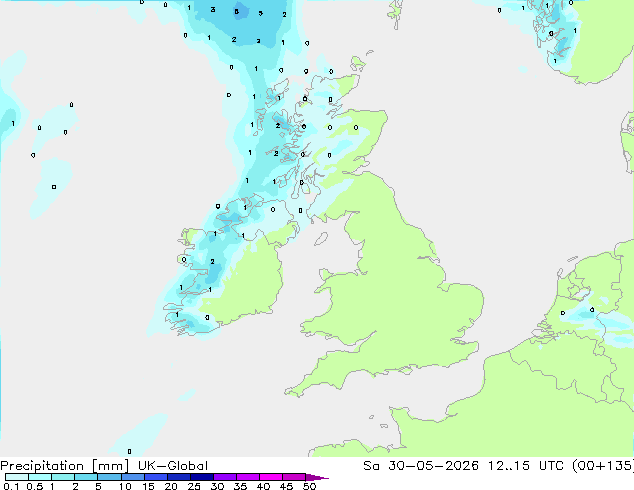Click the 10–15 mm legend color swatch
634x490 pixels.
coord(133,477)
